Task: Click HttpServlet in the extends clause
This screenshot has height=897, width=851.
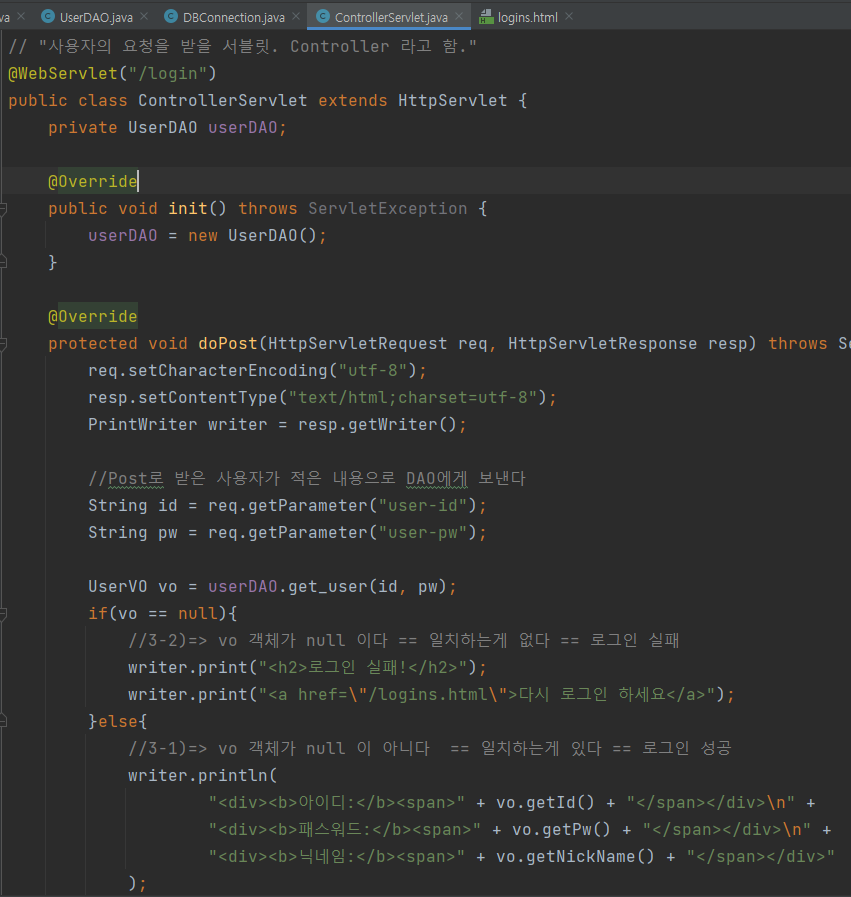Action: (x=452, y=100)
